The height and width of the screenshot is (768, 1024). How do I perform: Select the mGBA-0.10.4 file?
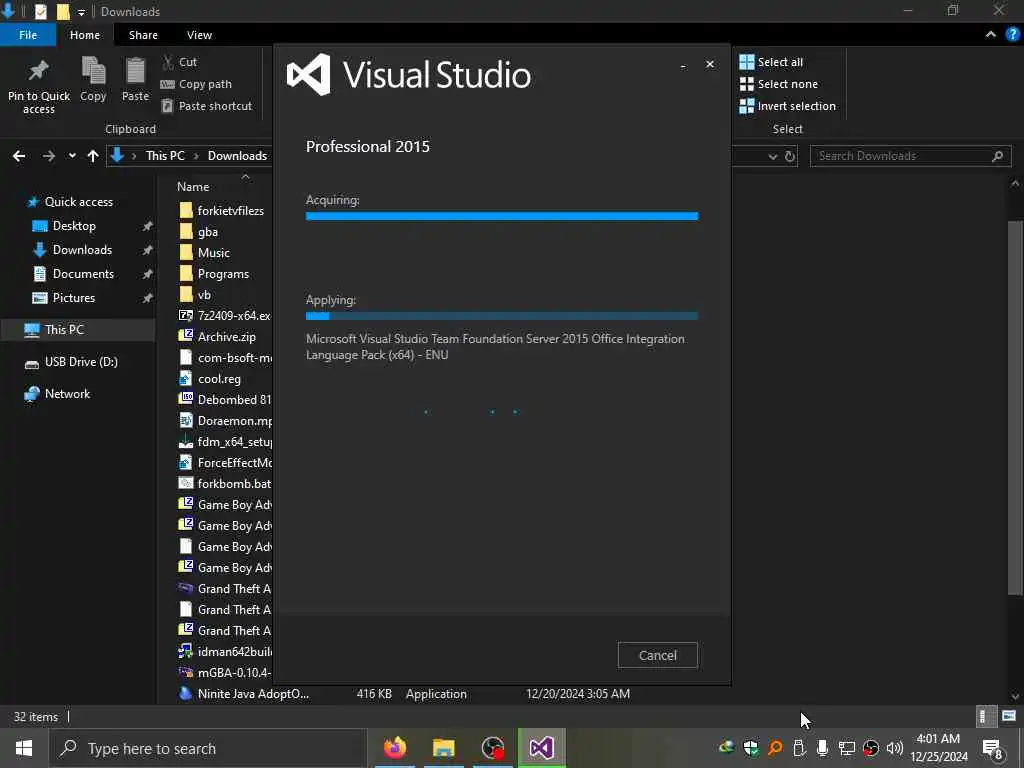(x=225, y=673)
